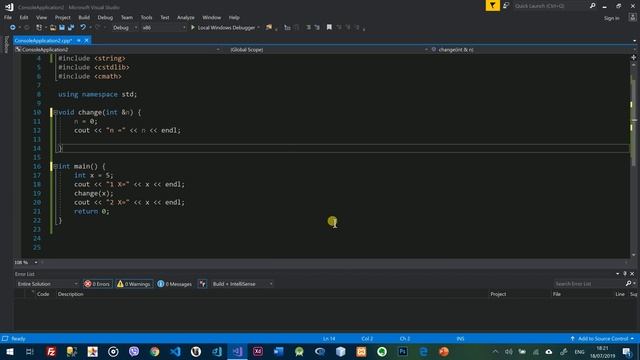
Task: Click the Undo toolbar icon
Action: (83, 27)
